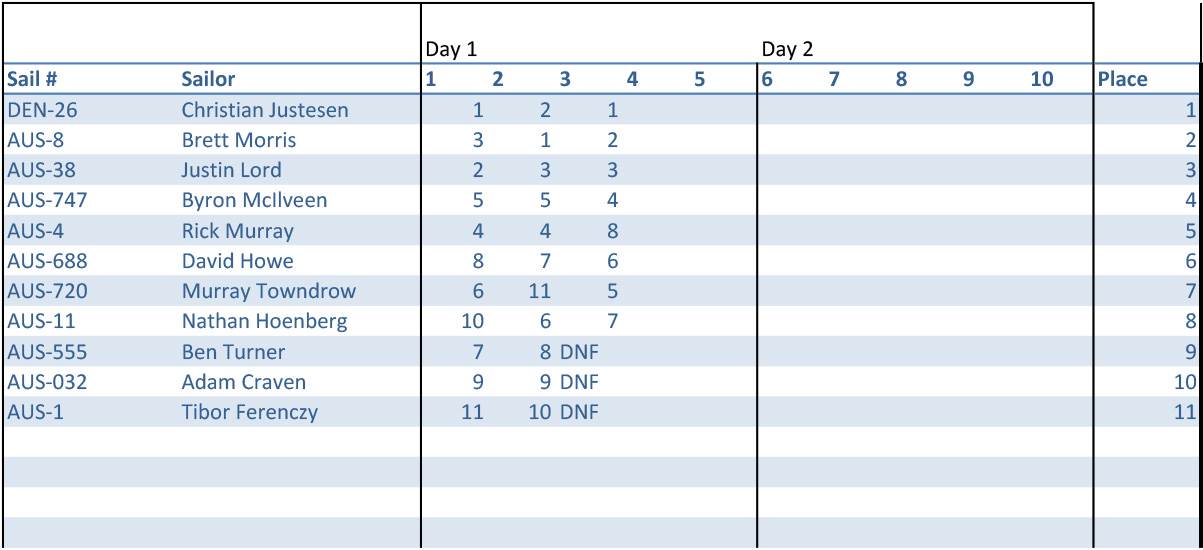Screen dimensions: 1203x550
Task: Click the Sailor column header
Action: [208, 79]
